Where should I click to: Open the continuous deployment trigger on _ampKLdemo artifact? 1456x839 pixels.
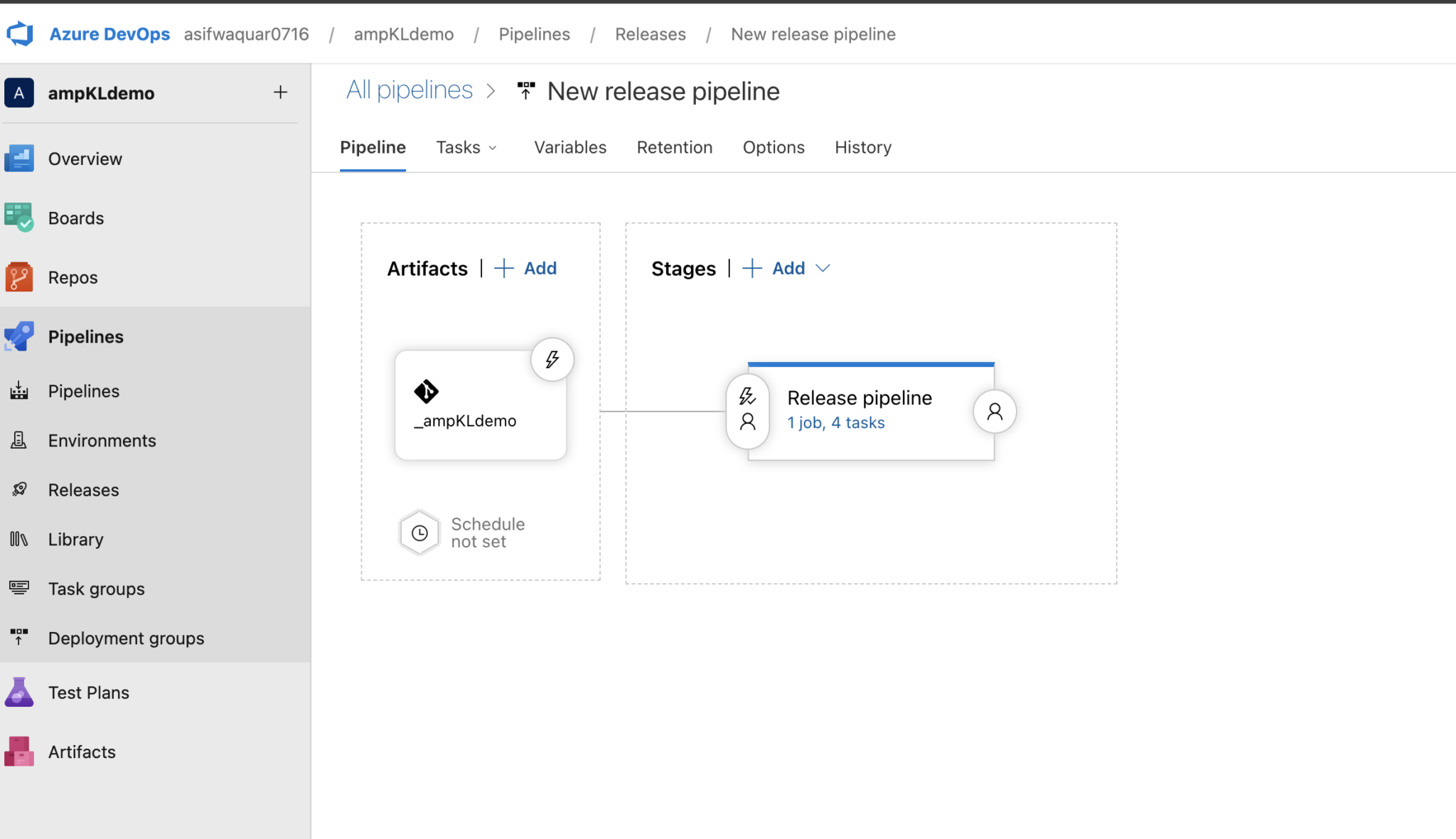coord(552,359)
